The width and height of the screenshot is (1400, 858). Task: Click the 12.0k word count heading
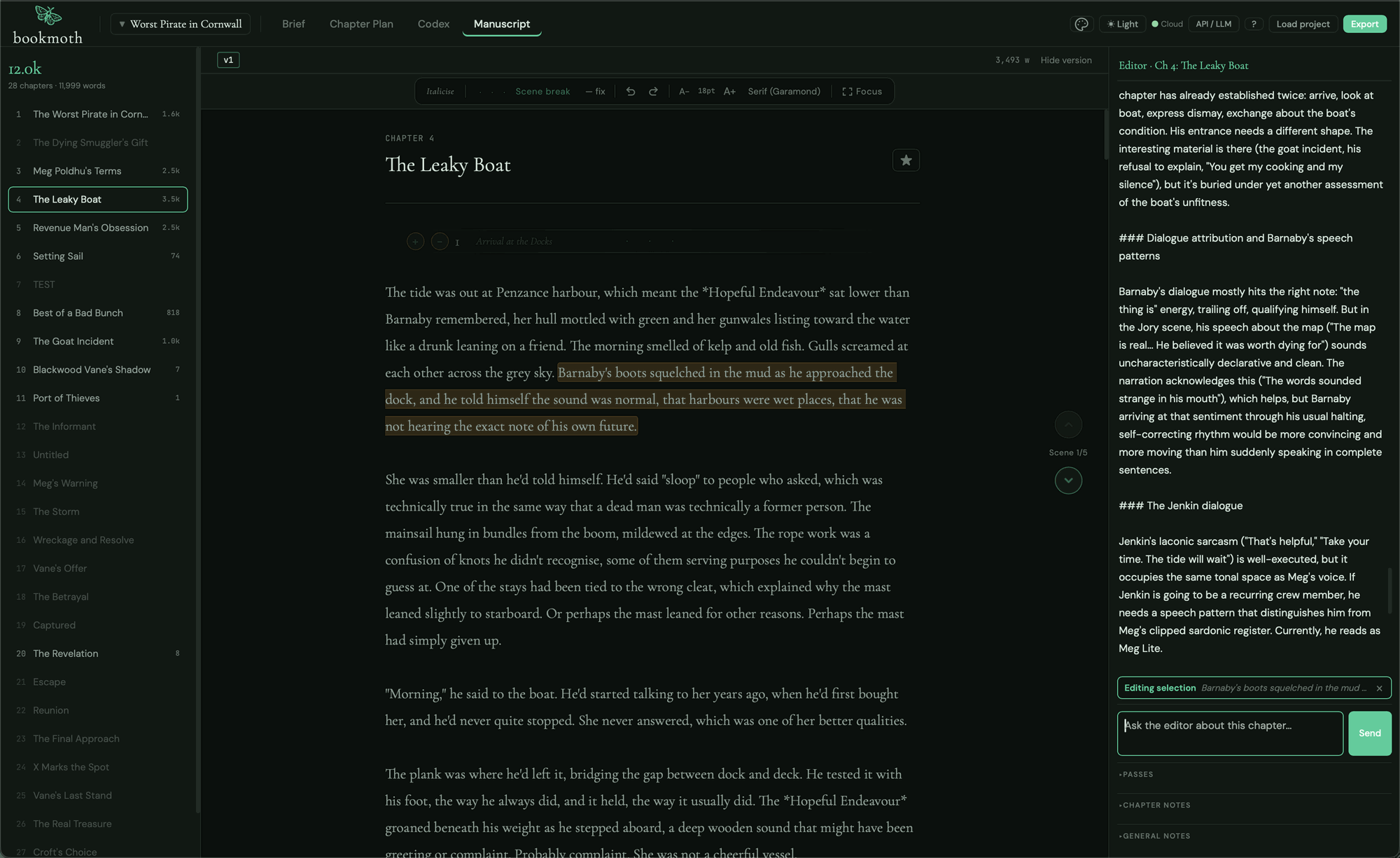[x=25, y=69]
